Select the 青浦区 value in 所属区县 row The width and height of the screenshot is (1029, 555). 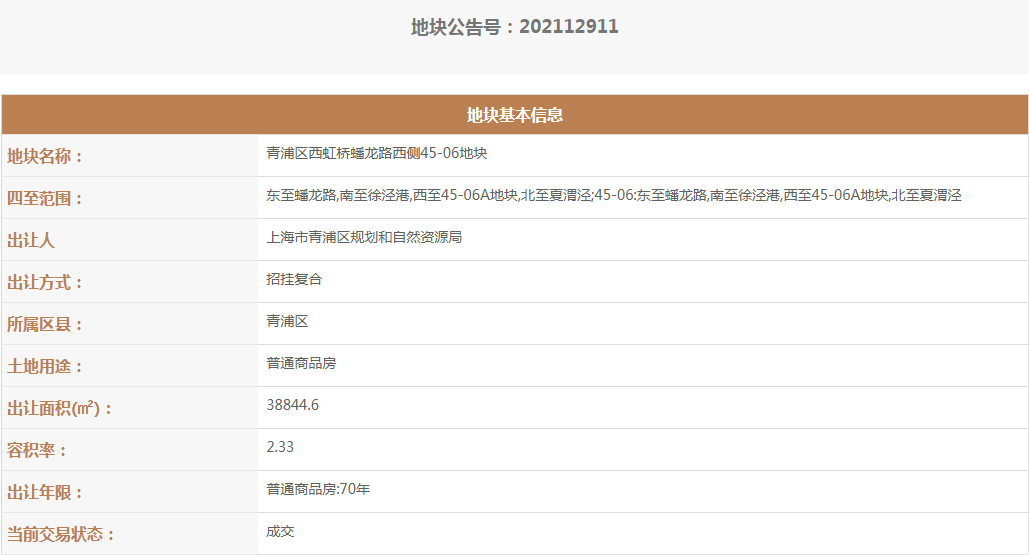tap(287, 321)
